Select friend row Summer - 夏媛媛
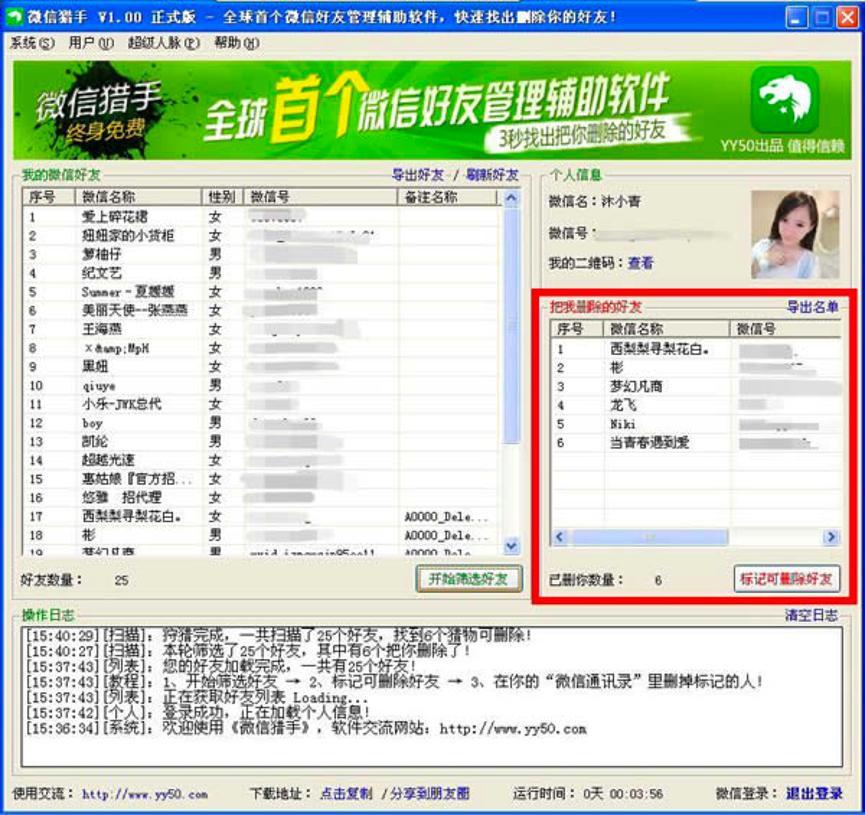Screen dimensions: 865x815 pos(261,292)
